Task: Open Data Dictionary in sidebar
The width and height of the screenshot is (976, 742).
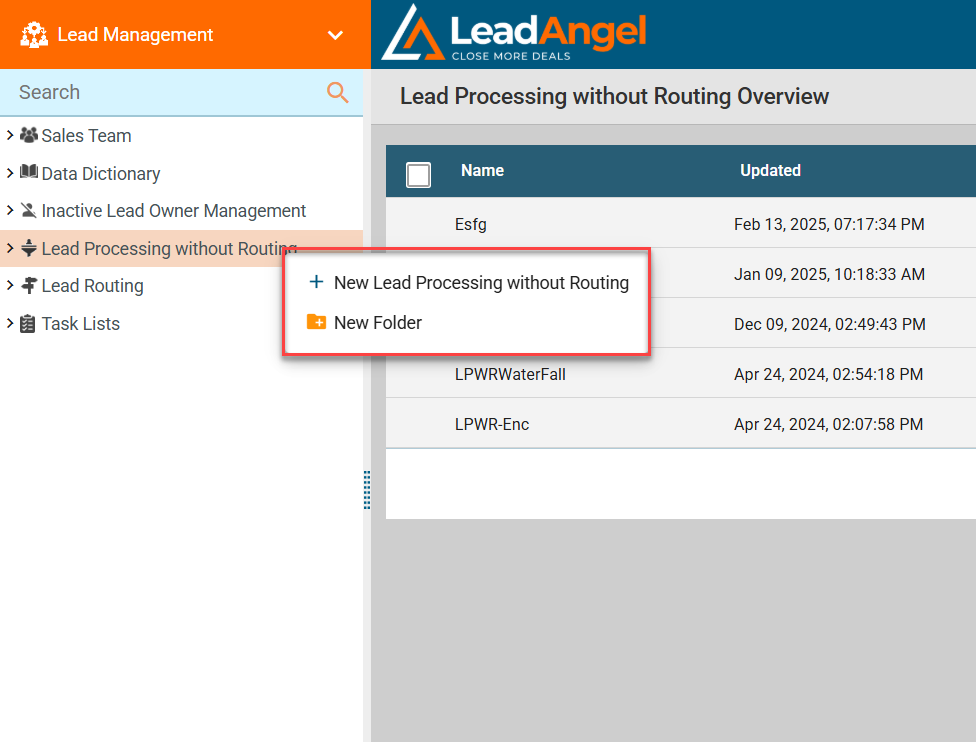Action: tap(101, 174)
